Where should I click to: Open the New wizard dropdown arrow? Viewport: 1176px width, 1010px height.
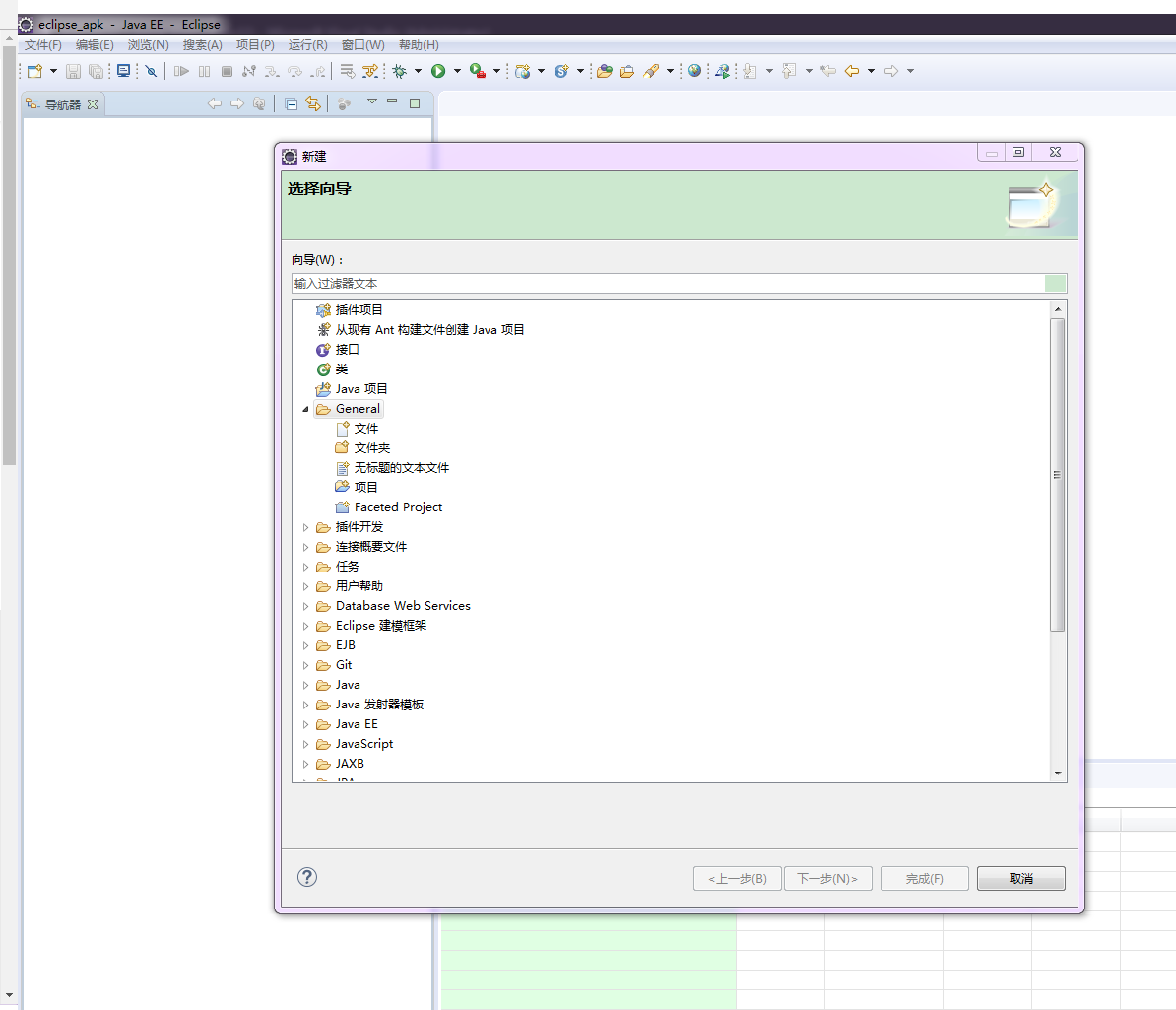(53, 71)
